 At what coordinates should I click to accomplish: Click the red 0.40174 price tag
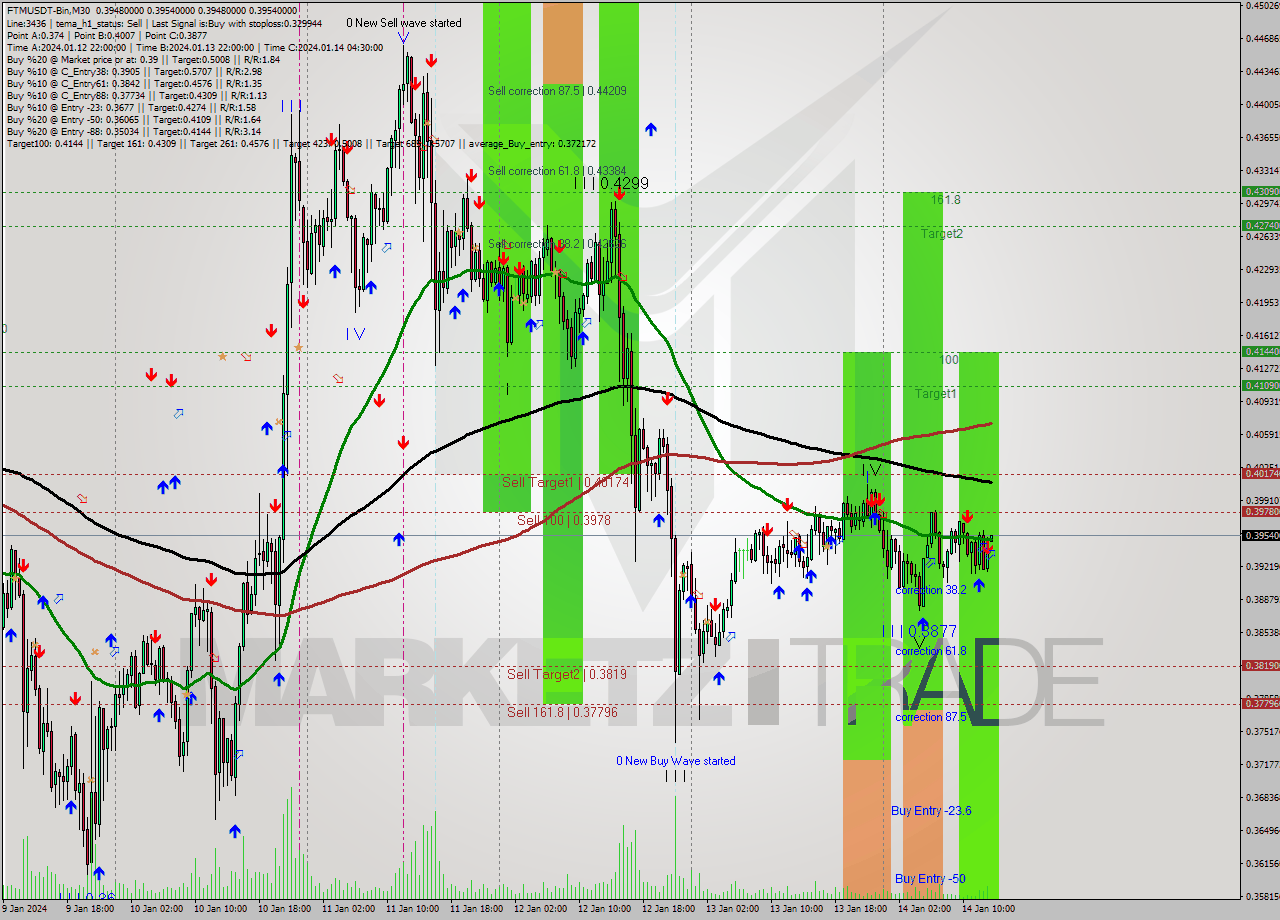1260,473
